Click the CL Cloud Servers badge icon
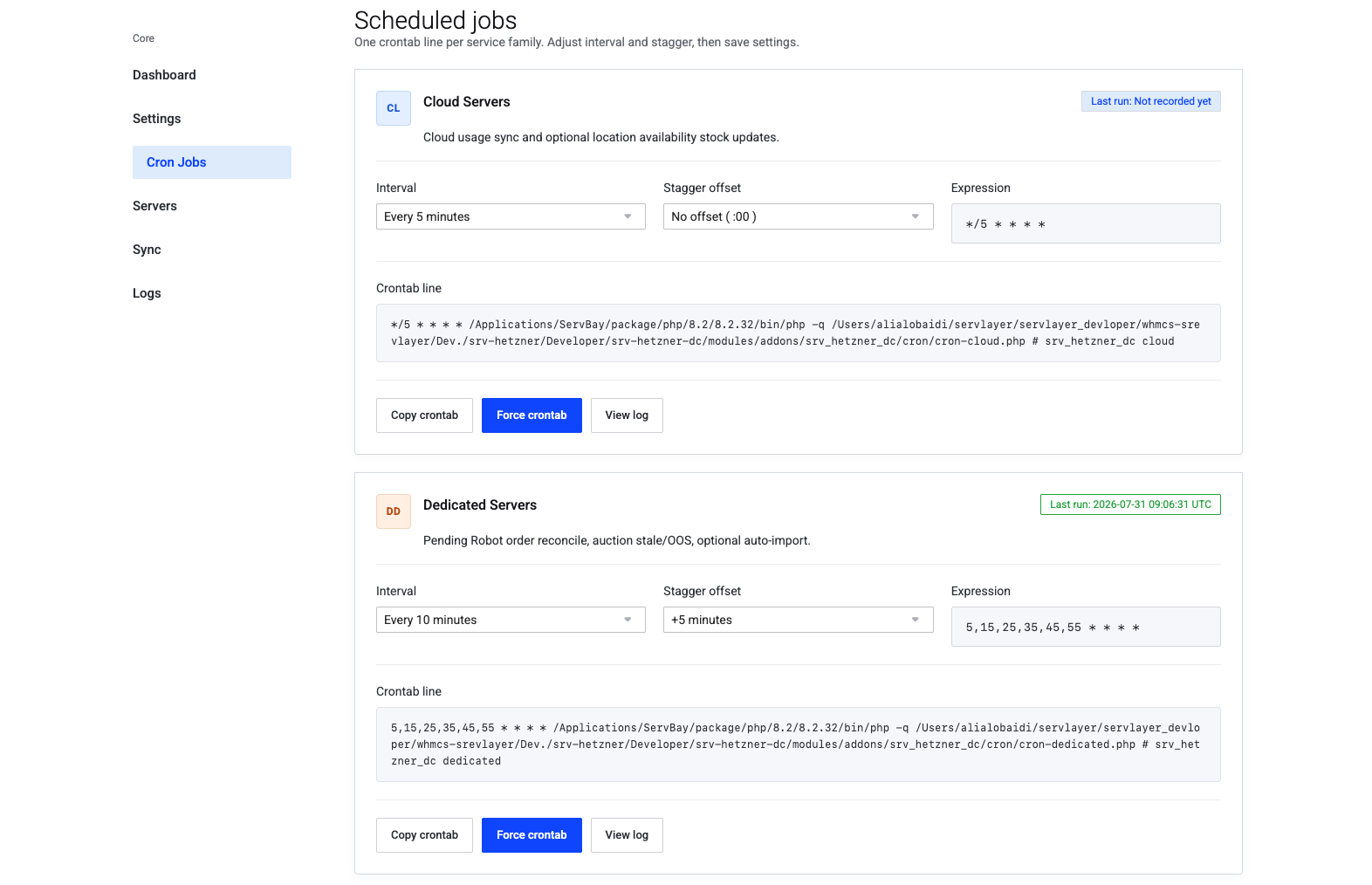The height and width of the screenshot is (885, 1372). coord(394,108)
